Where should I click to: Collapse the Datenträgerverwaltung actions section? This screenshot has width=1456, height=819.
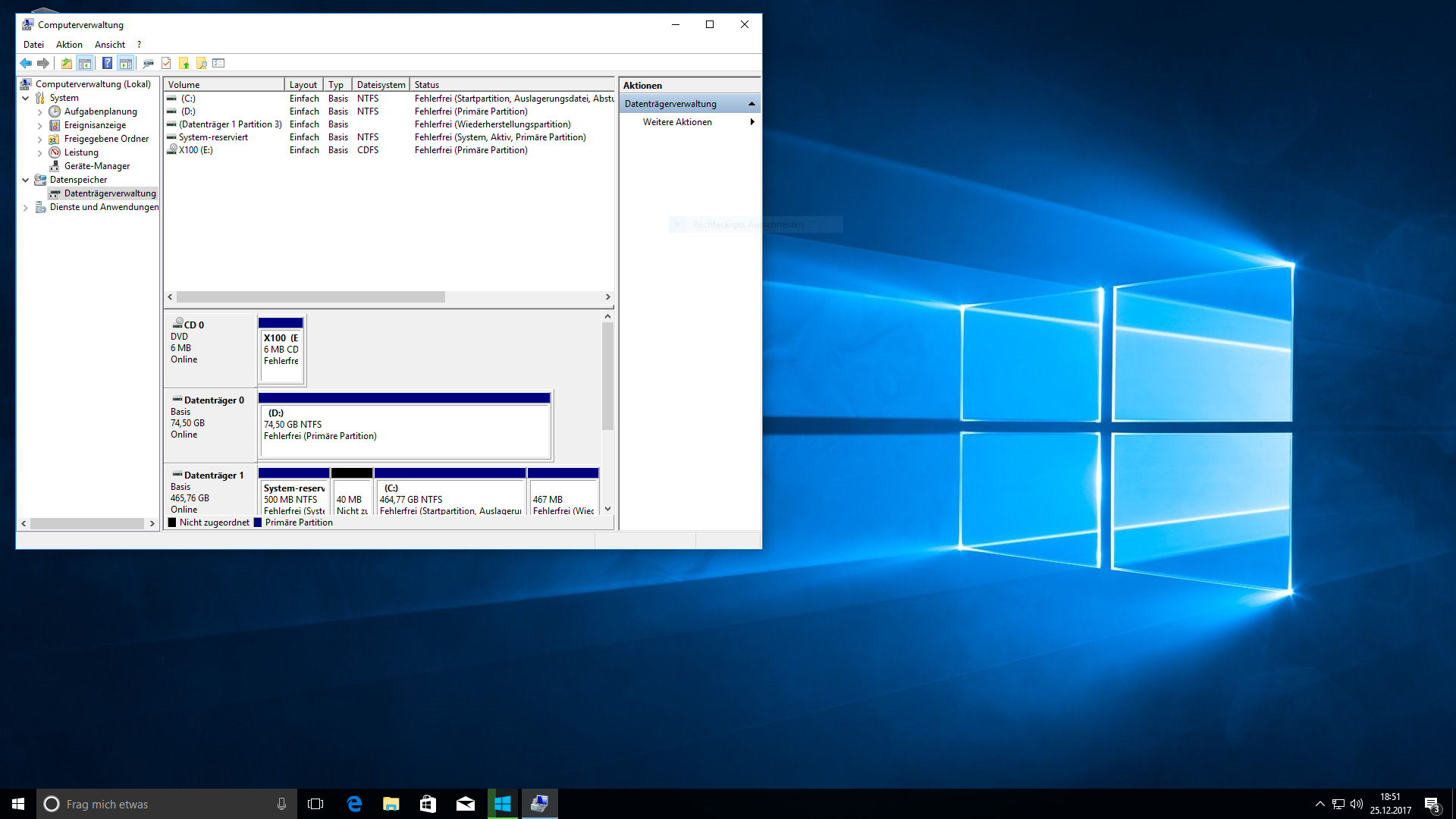click(752, 104)
